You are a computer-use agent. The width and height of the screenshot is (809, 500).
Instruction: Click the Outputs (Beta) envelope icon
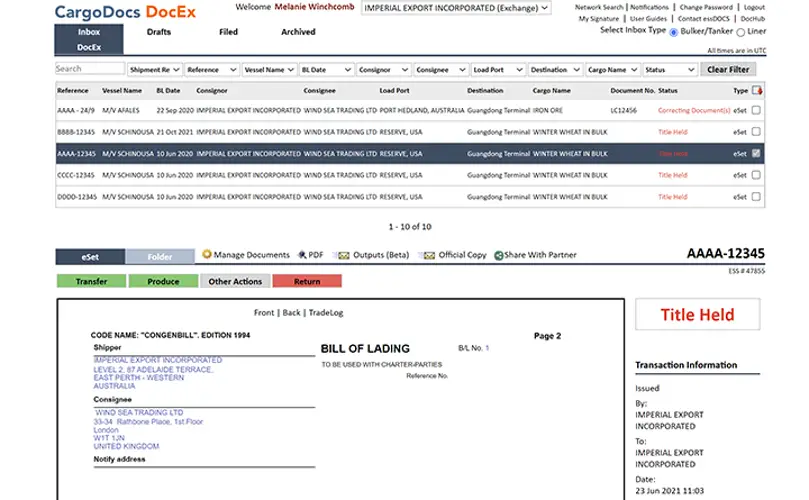pyautogui.click(x=343, y=255)
